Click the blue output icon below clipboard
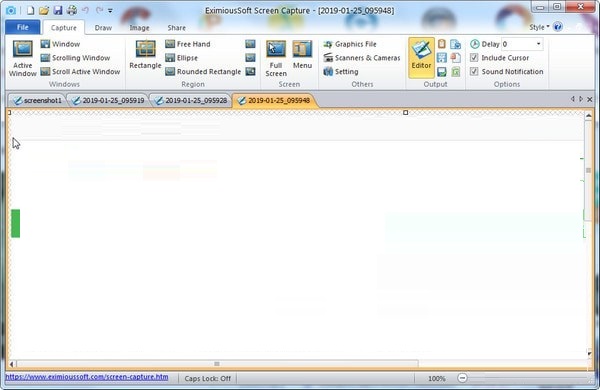The height and width of the screenshot is (390, 600). (442, 58)
